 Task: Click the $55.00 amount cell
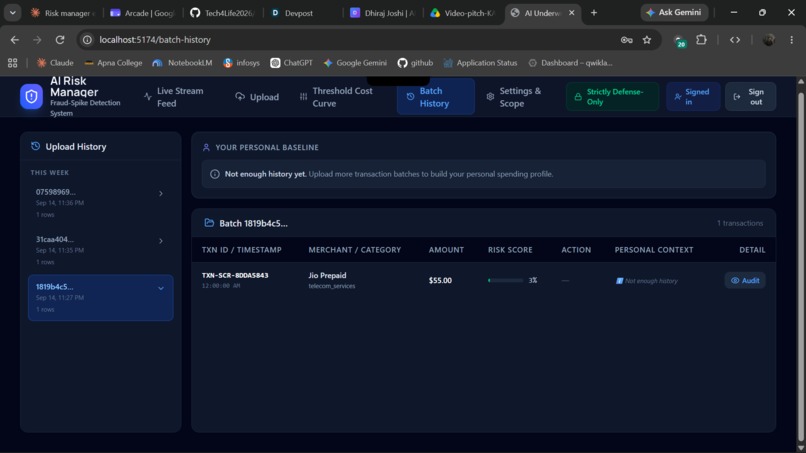click(441, 280)
